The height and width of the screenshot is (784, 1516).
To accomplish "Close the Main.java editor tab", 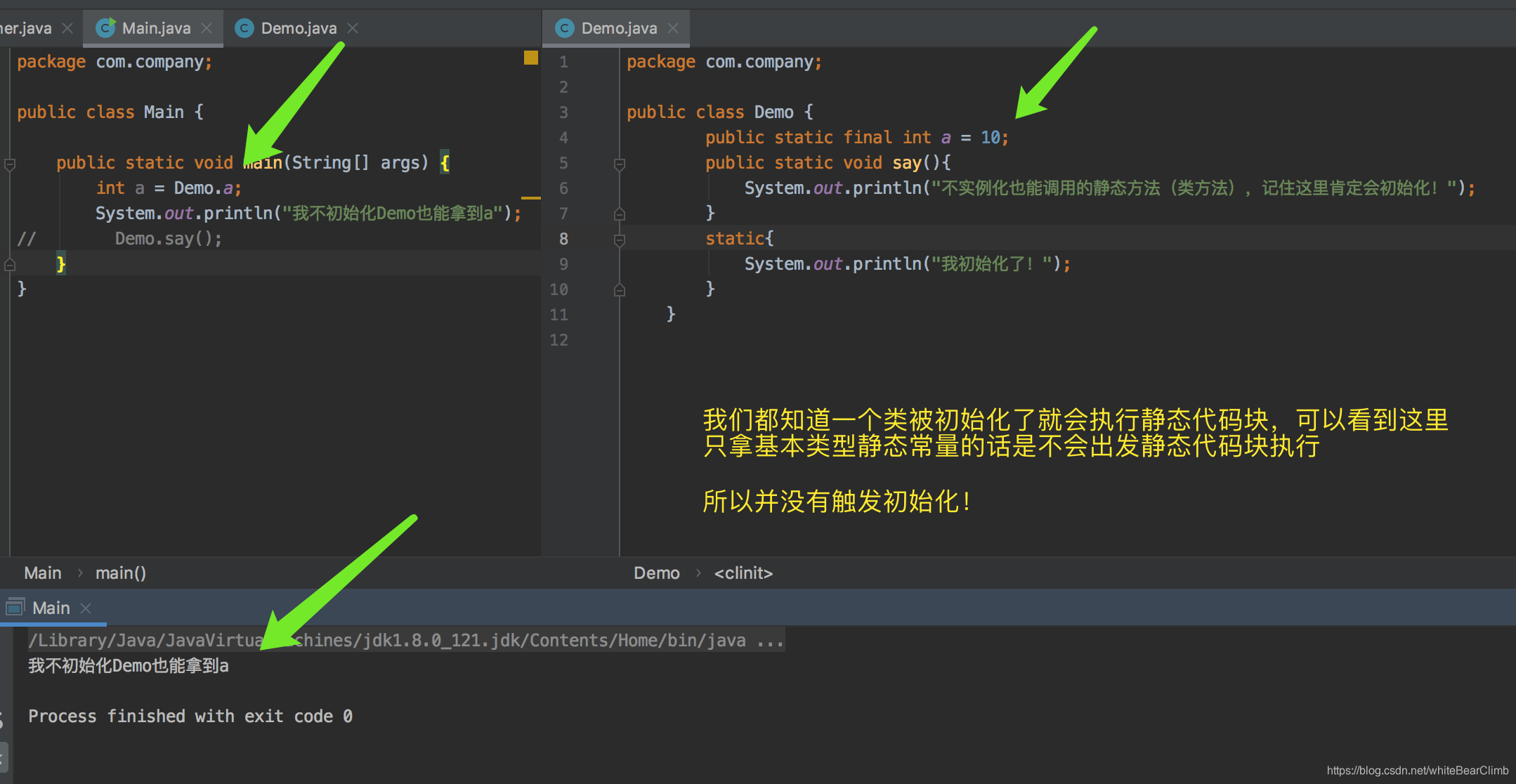I will coord(207,28).
